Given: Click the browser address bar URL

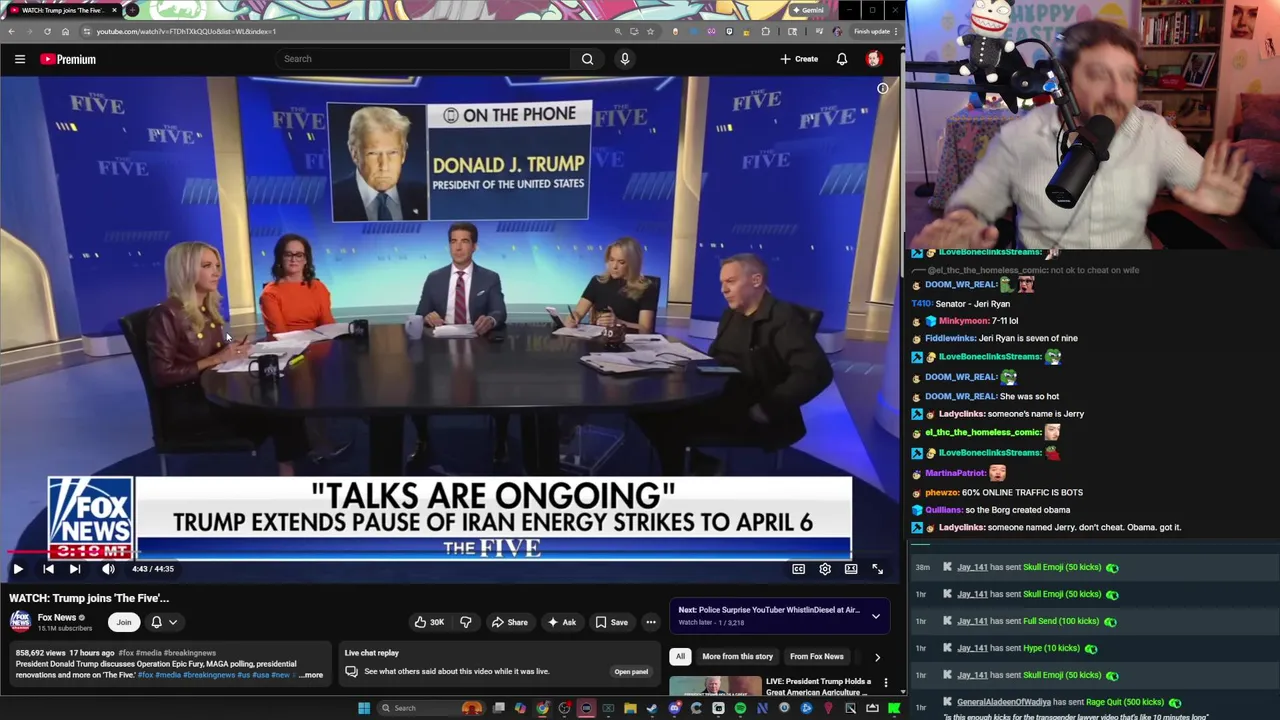Looking at the screenshot, I should 186,31.
